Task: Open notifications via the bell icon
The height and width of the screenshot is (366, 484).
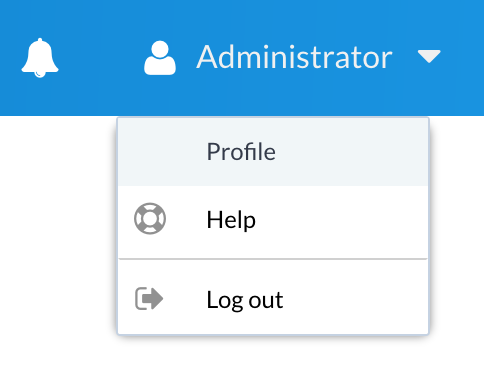Action: tap(40, 58)
